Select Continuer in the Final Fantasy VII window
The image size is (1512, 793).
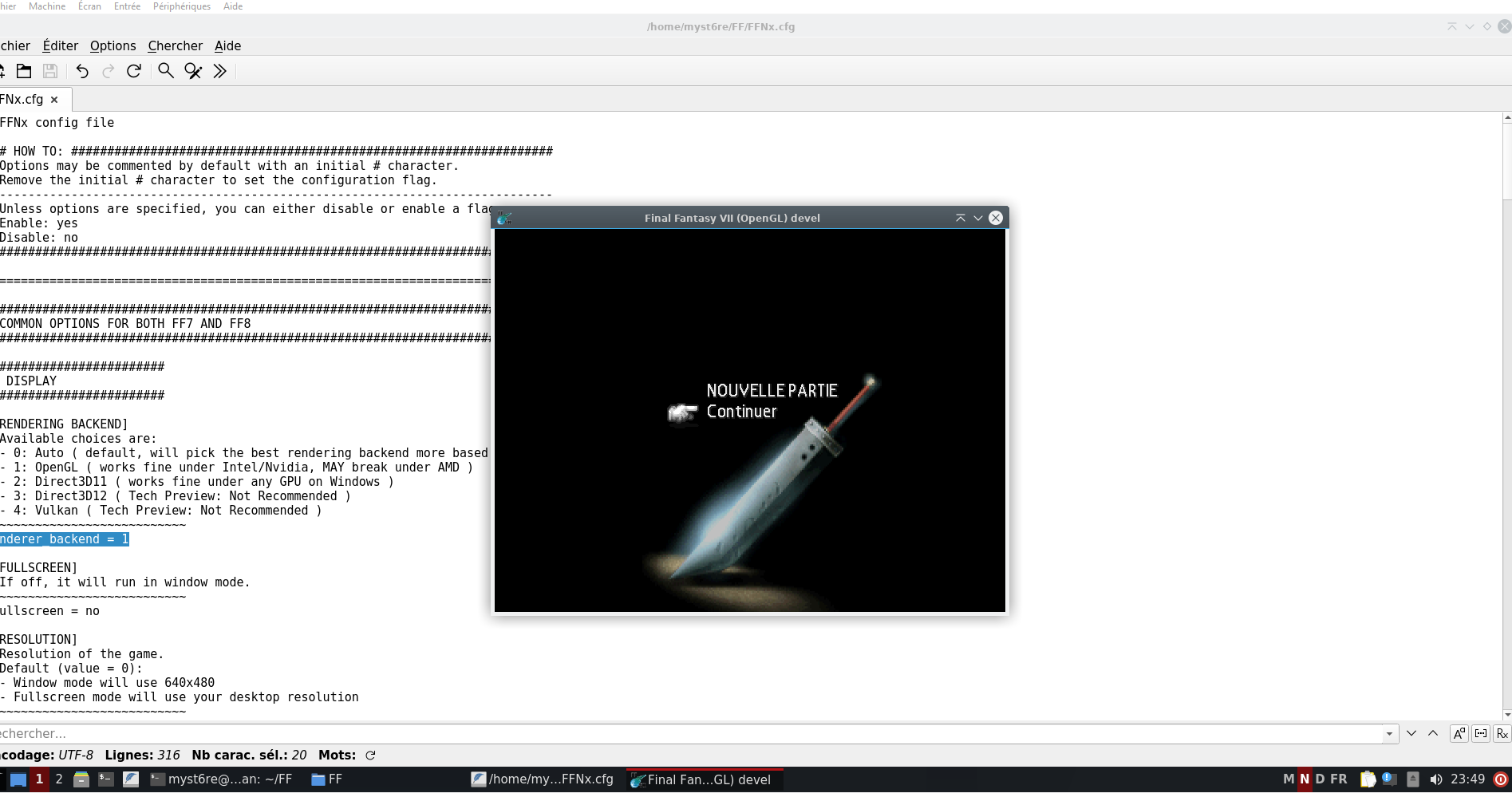[x=741, y=412]
